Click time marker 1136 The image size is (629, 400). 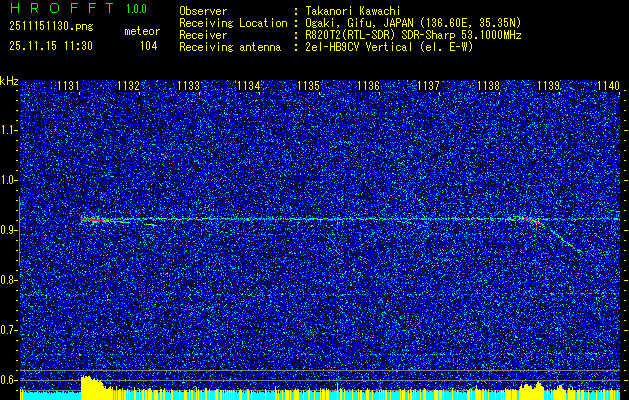(x=369, y=85)
